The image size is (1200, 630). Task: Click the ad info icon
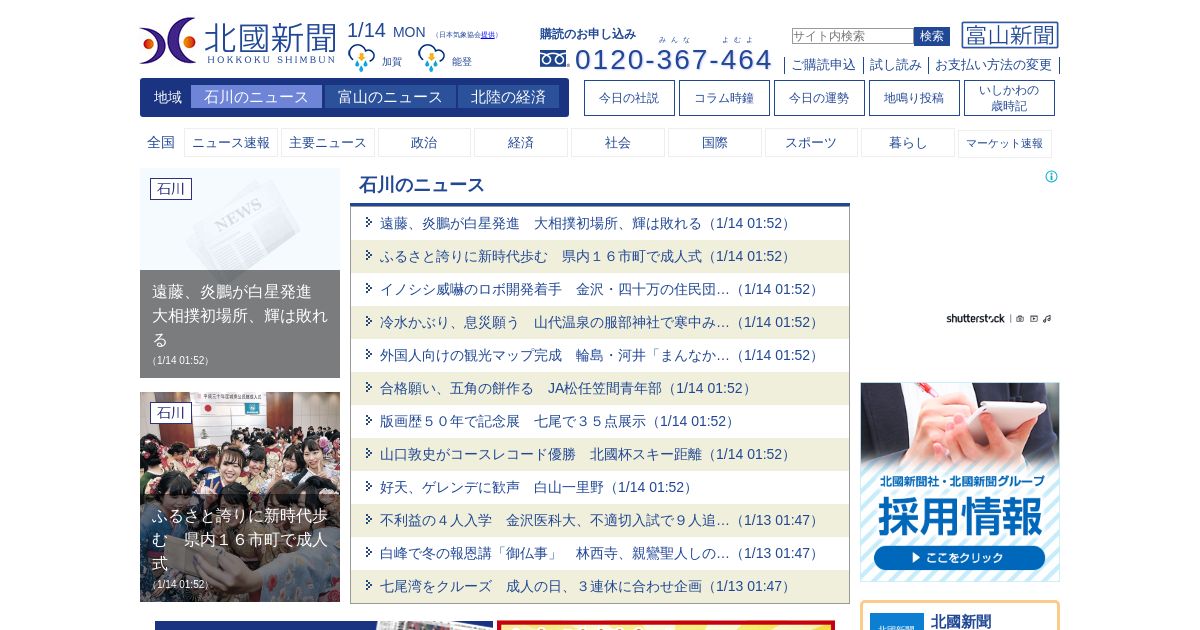[1051, 177]
